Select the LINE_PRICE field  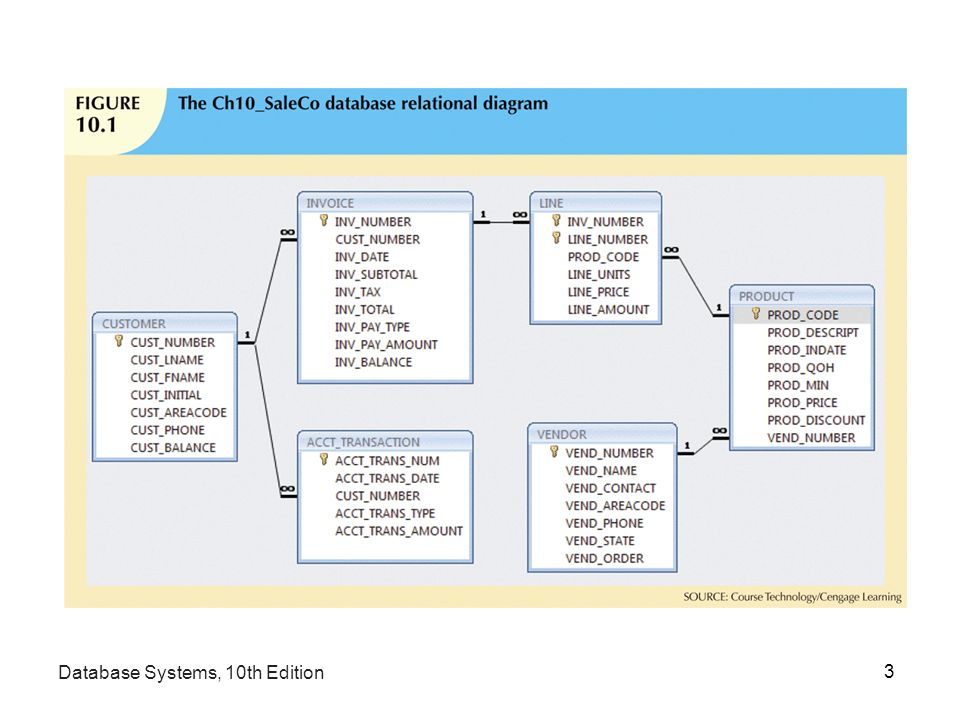[598, 292]
